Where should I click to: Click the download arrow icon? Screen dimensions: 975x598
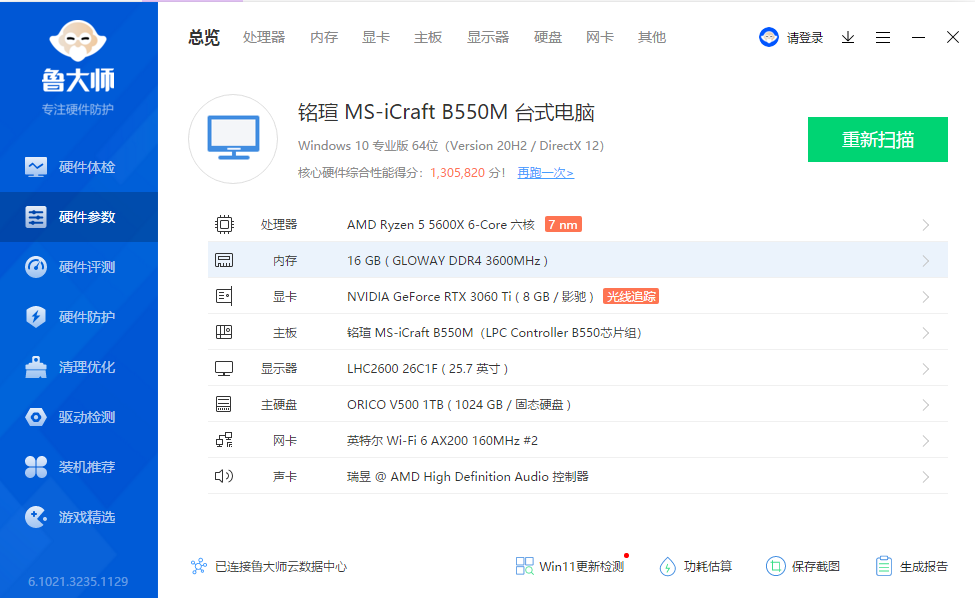pos(848,37)
